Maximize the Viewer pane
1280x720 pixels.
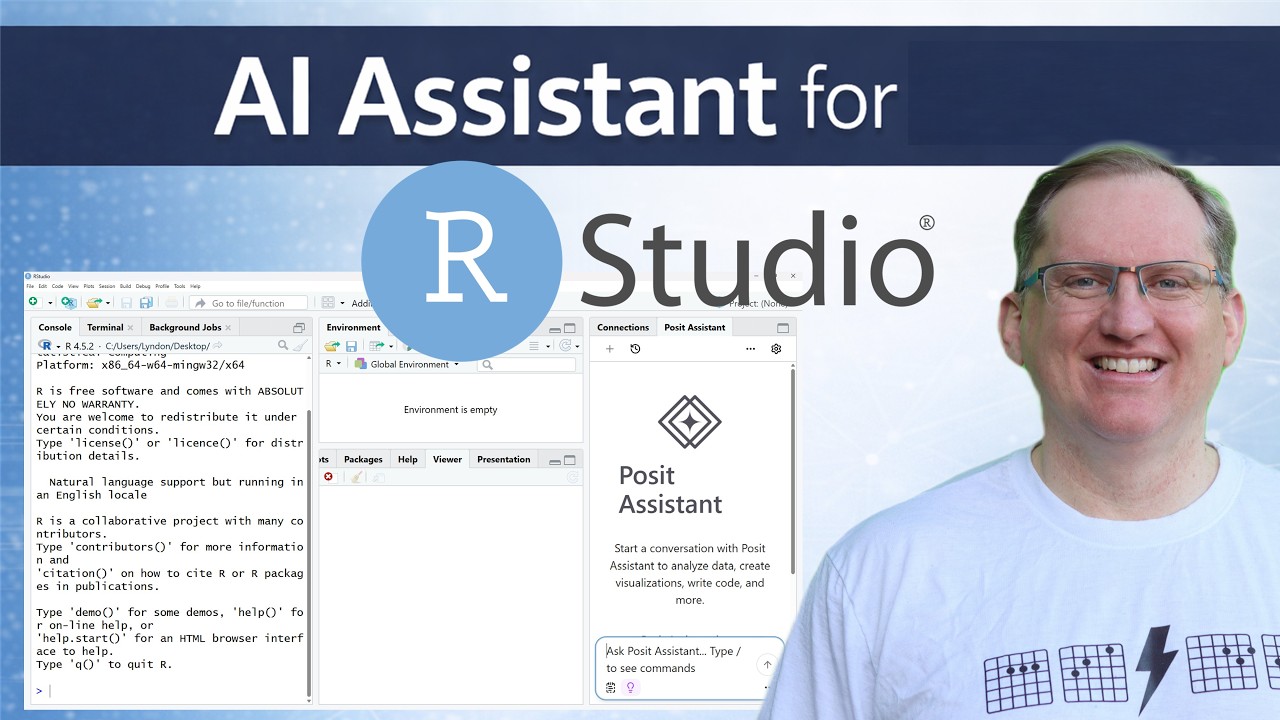[x=570, y=460]
